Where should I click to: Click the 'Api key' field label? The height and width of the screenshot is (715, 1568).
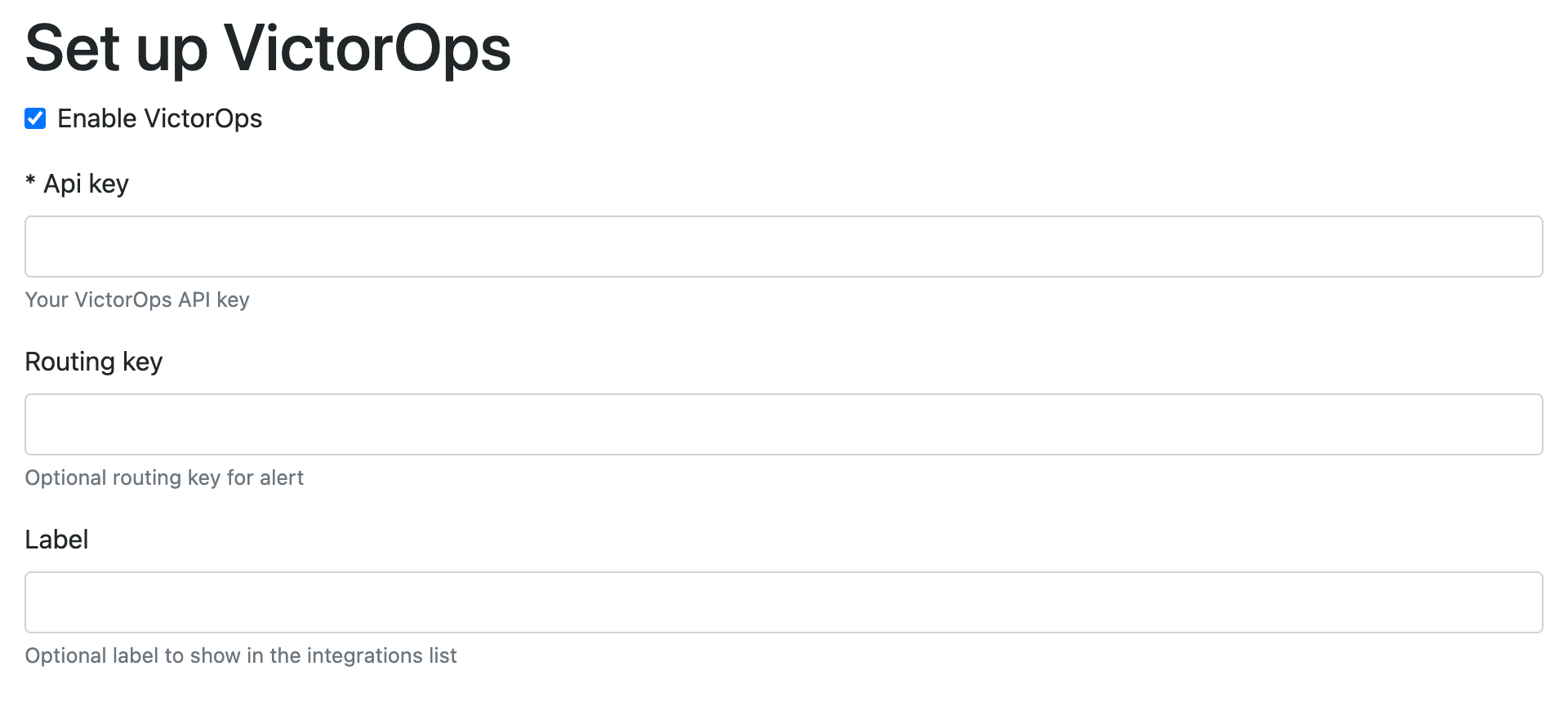[x=86, y=184]
